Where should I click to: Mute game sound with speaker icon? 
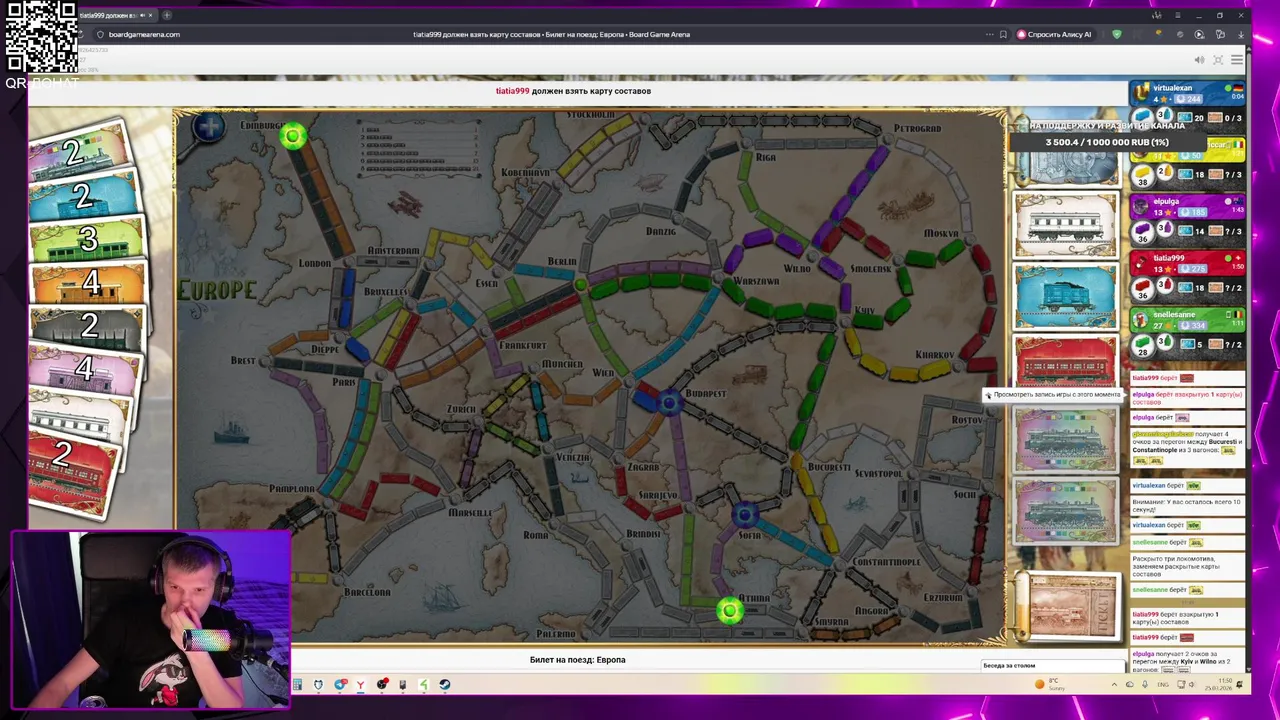coord(1199,60)
